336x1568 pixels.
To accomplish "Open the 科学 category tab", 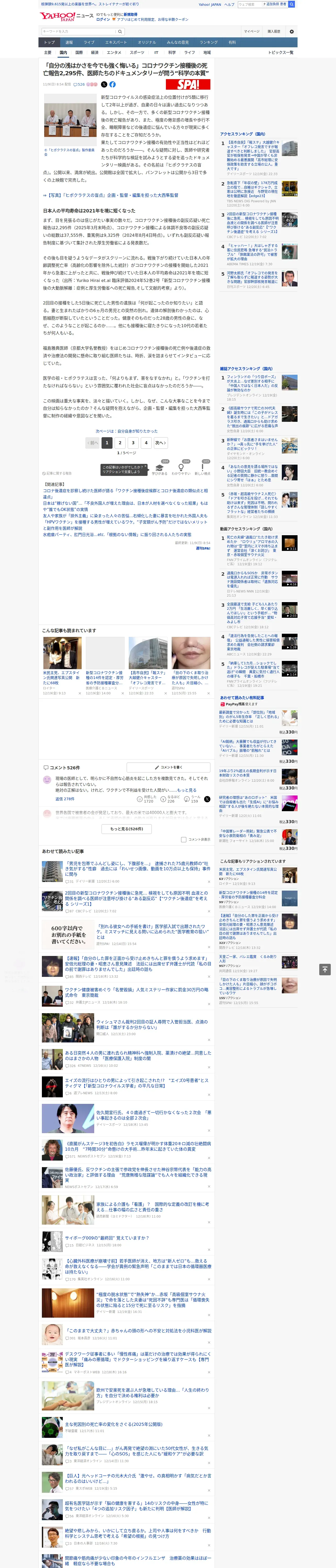I will (172, 52).
